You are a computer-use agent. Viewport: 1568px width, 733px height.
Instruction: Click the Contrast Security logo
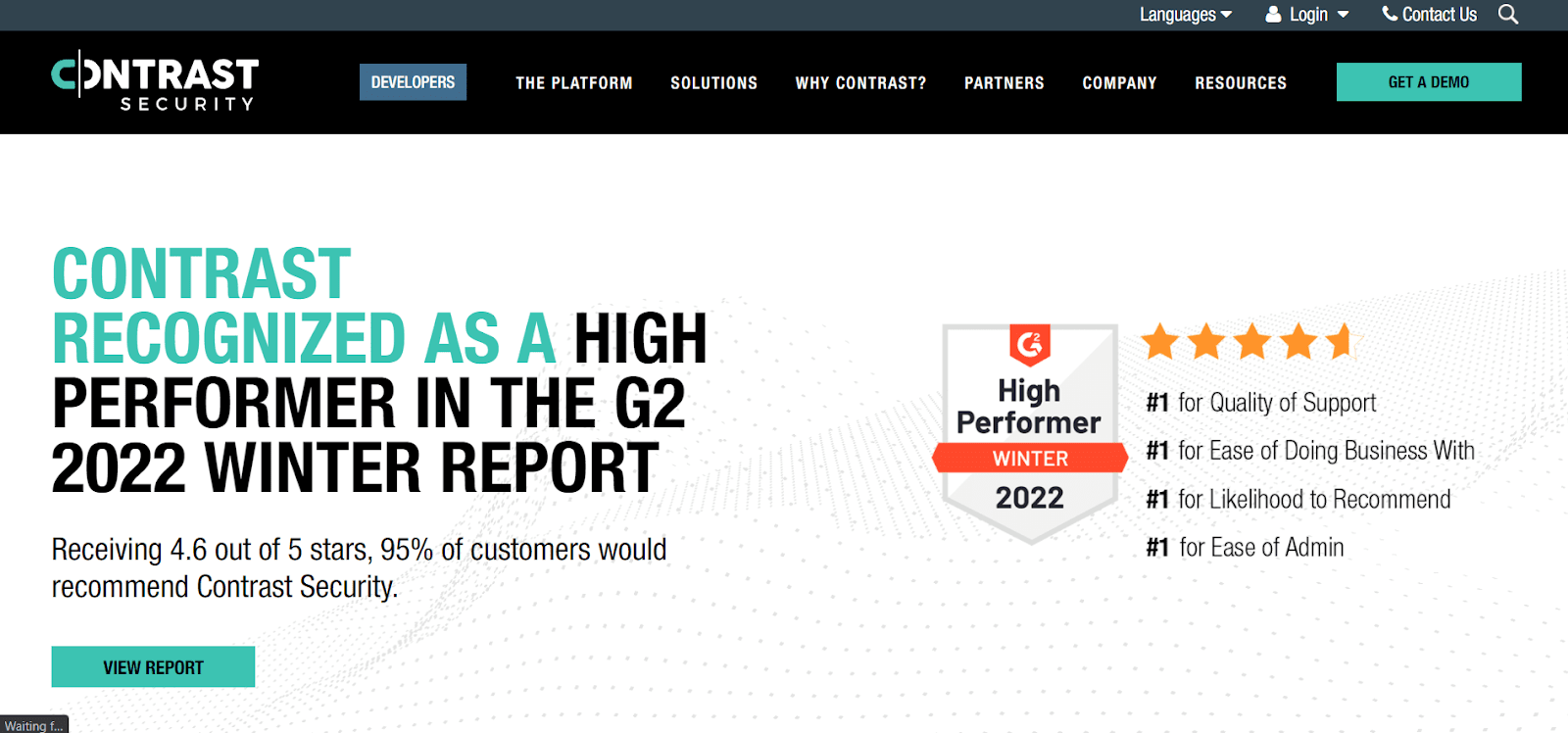155,81
